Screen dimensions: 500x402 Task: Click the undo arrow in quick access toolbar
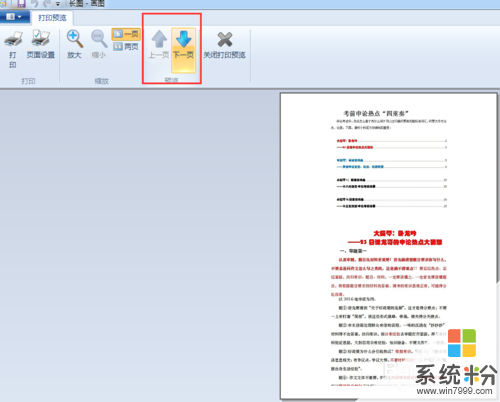(x=34, y=4)
